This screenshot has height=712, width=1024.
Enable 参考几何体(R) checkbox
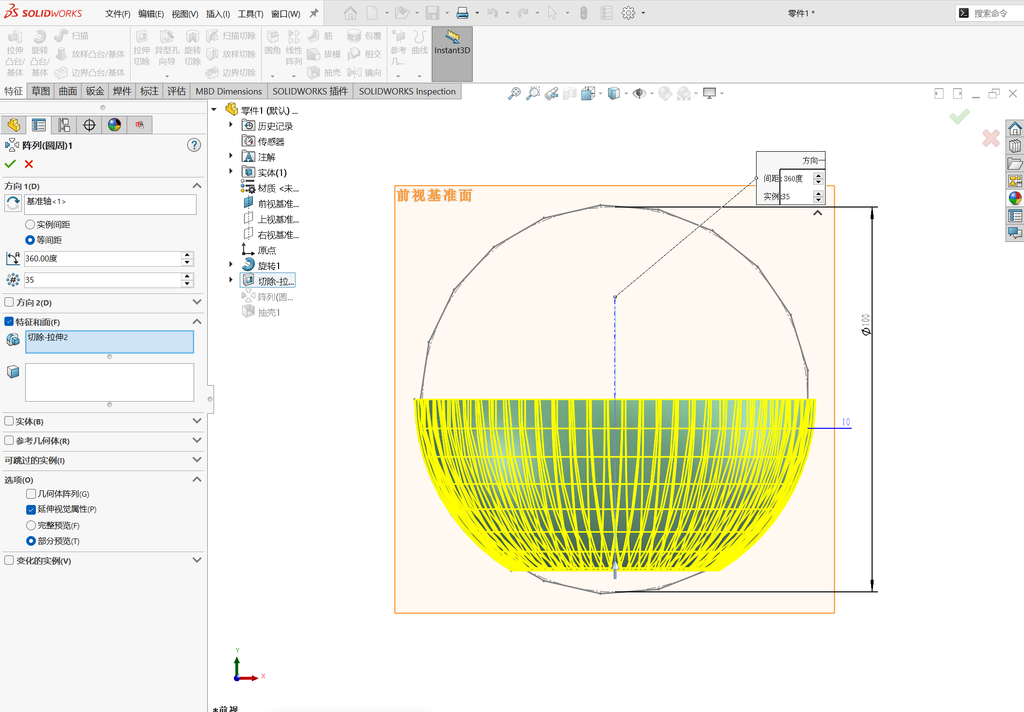coord(9,440)
